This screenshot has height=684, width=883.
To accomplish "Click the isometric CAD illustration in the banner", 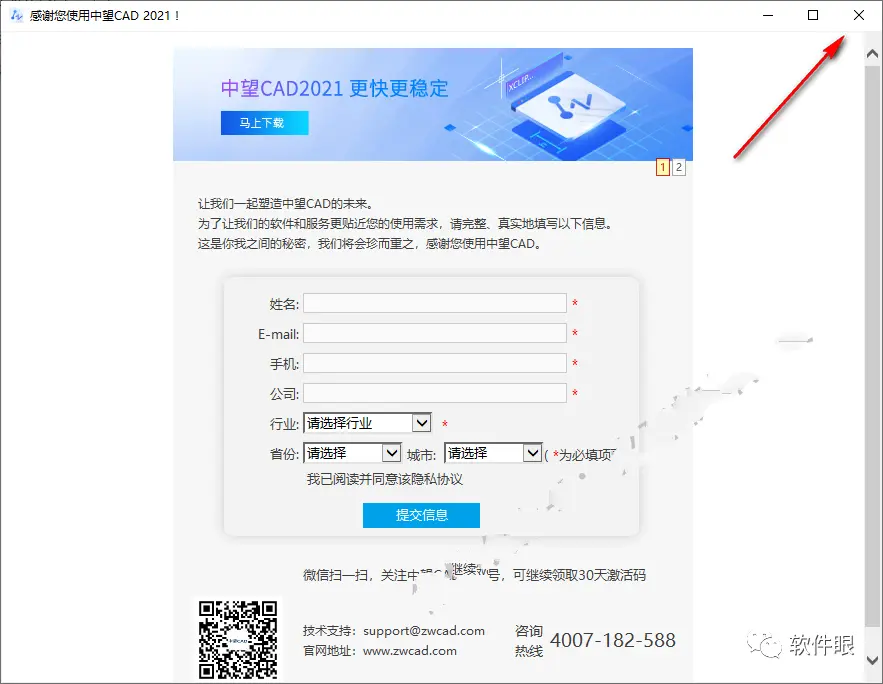I will (x=569, y=107).
